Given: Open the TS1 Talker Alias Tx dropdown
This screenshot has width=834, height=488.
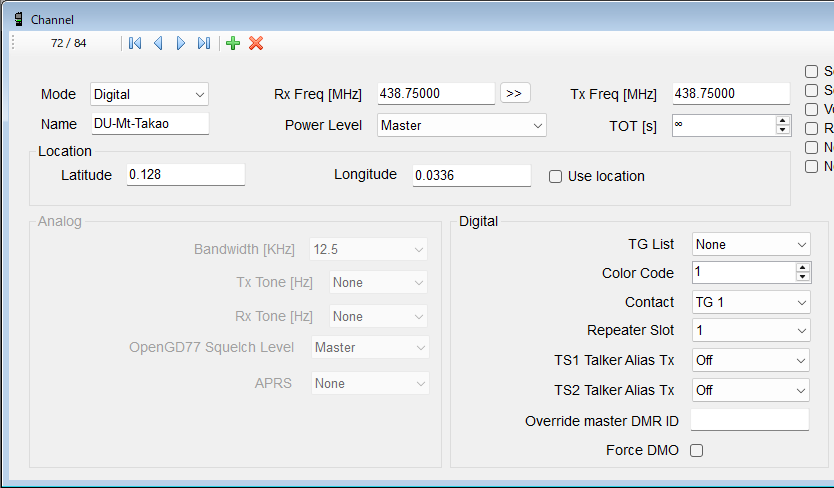Looking at the screenshot, I should click(x=750, y=361).
